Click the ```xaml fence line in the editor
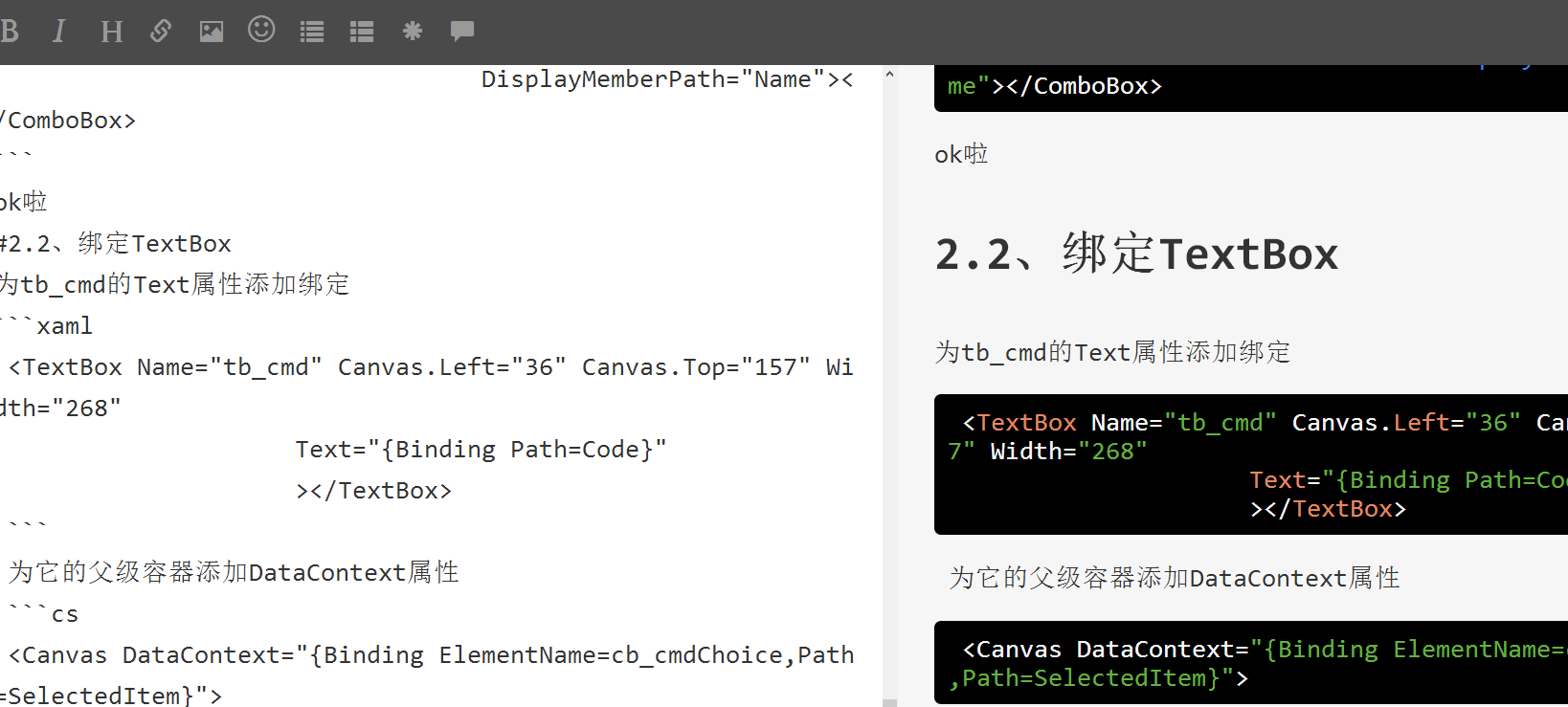The width and height of the screenshot is (1568, 707). [x=47, y=325]
